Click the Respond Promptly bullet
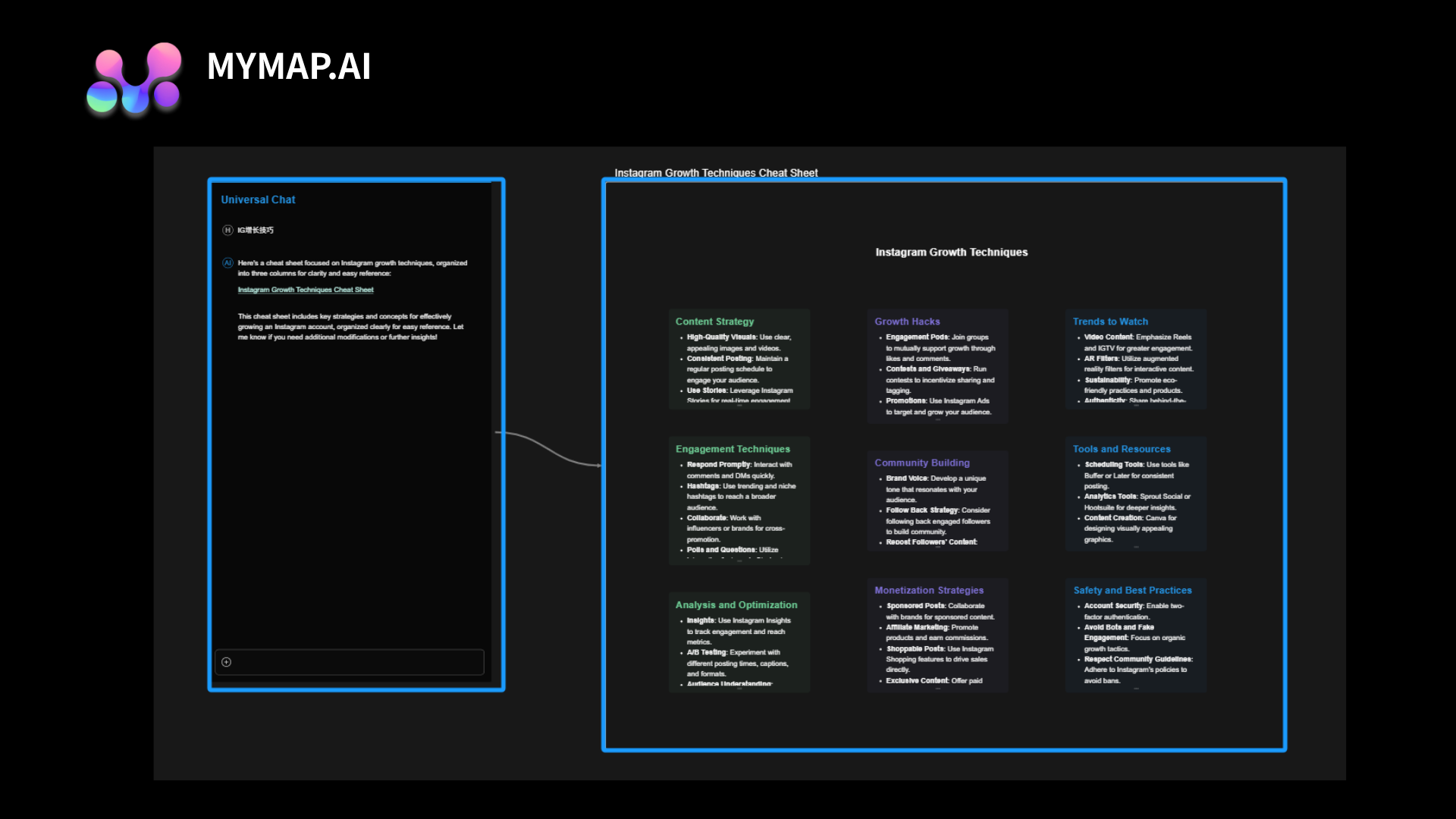1456x819 pixels. (739, 470)
